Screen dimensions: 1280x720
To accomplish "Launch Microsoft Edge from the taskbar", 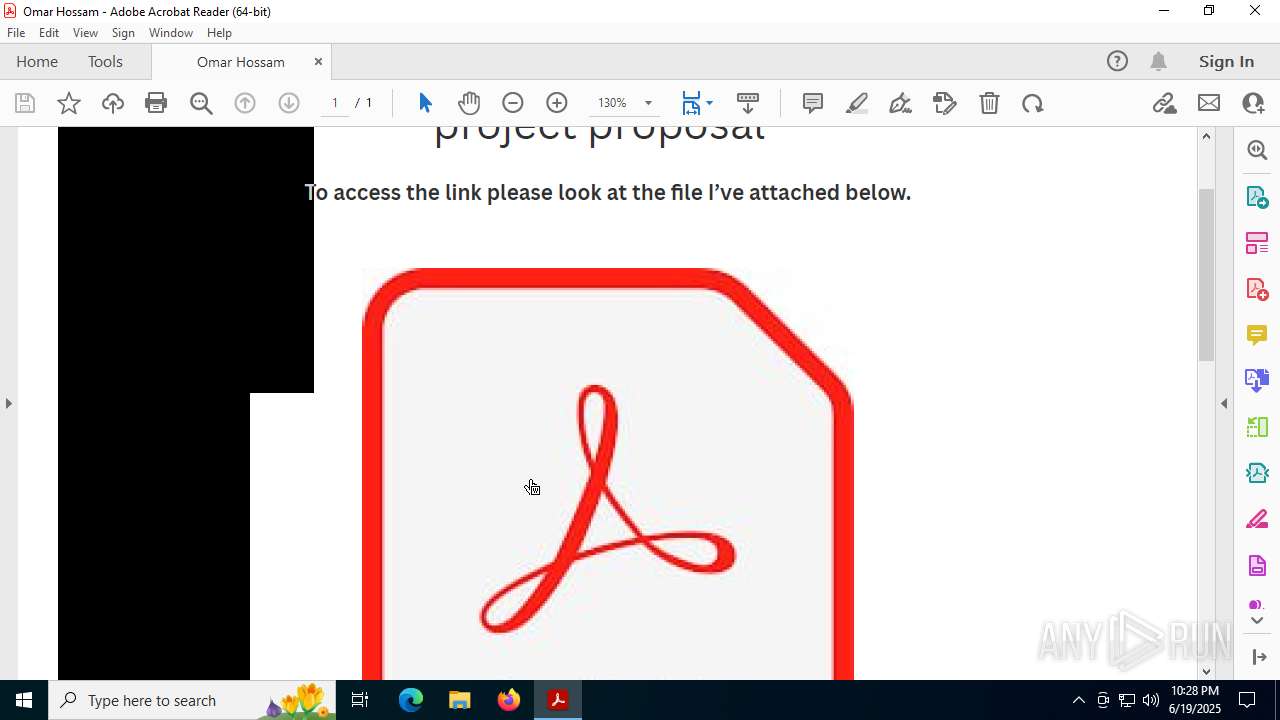I will coord(411,700).
